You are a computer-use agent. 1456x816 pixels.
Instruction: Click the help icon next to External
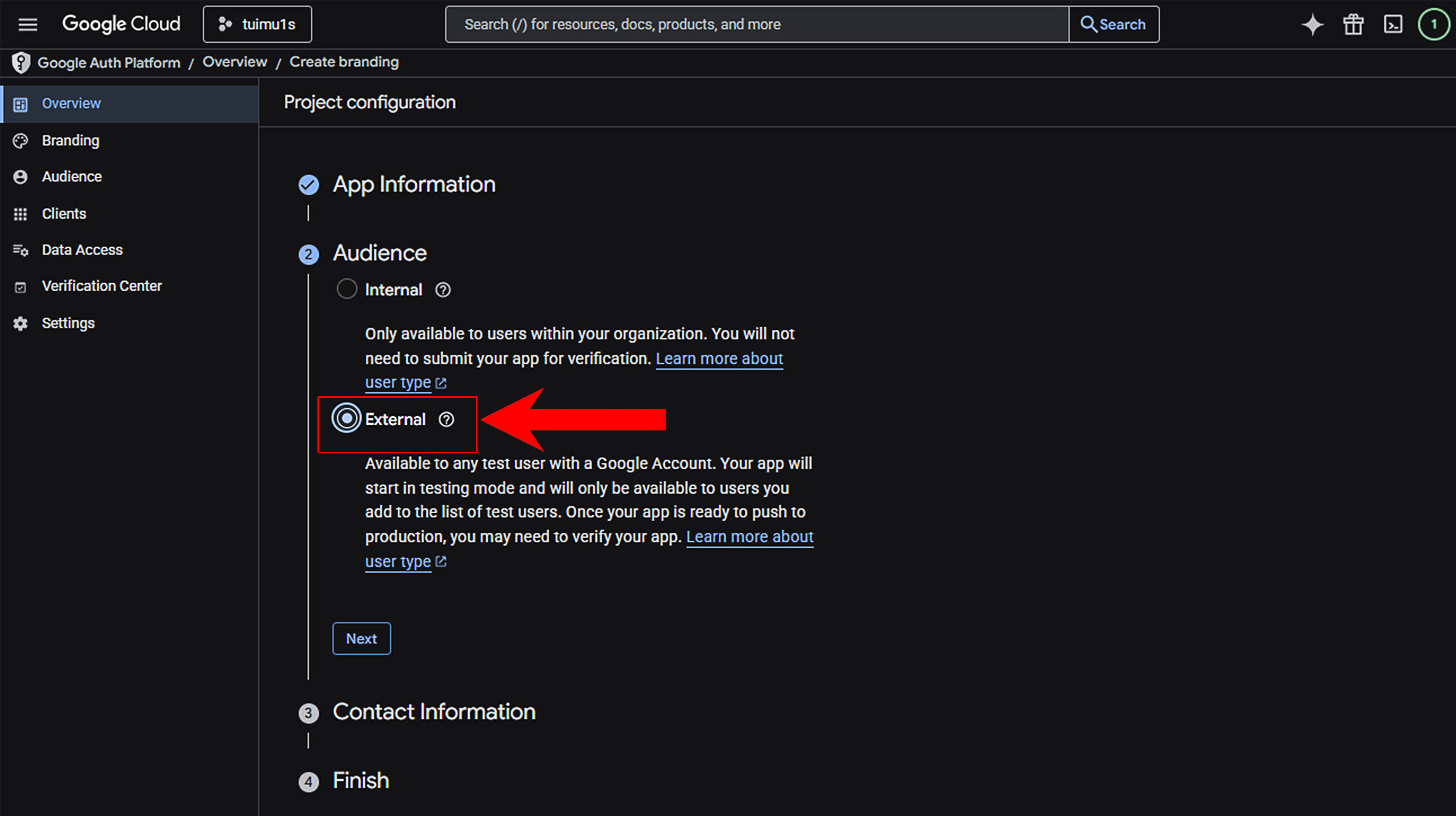coord(446,419)
